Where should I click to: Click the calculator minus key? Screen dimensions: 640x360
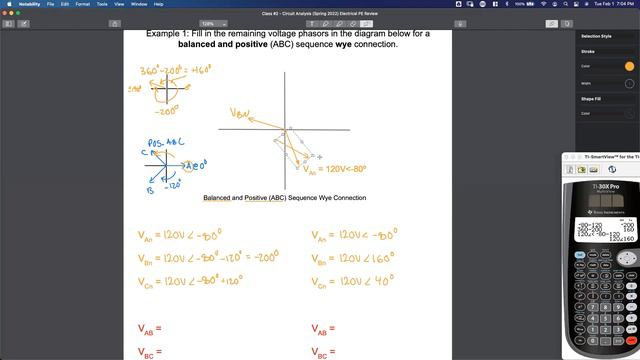point(631,307)
